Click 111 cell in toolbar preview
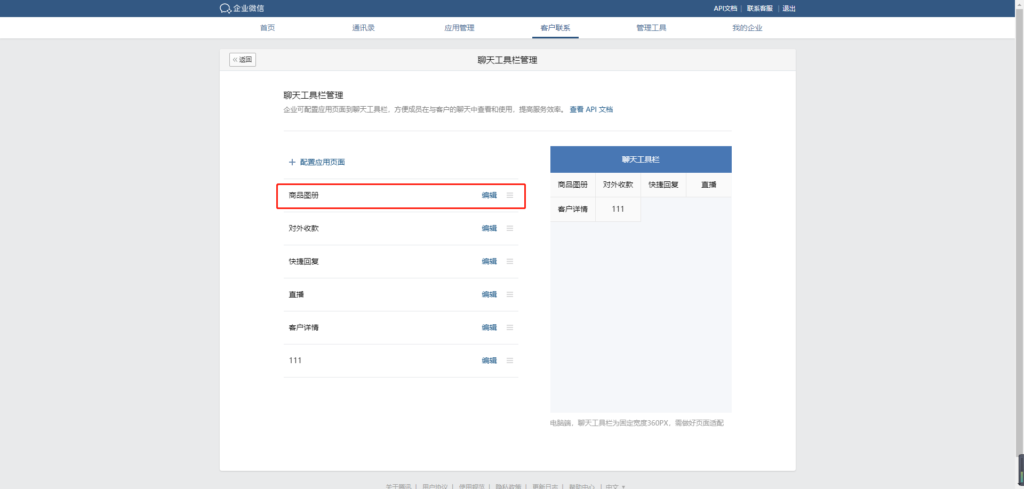1024x489 pixels. coord(618,210)
